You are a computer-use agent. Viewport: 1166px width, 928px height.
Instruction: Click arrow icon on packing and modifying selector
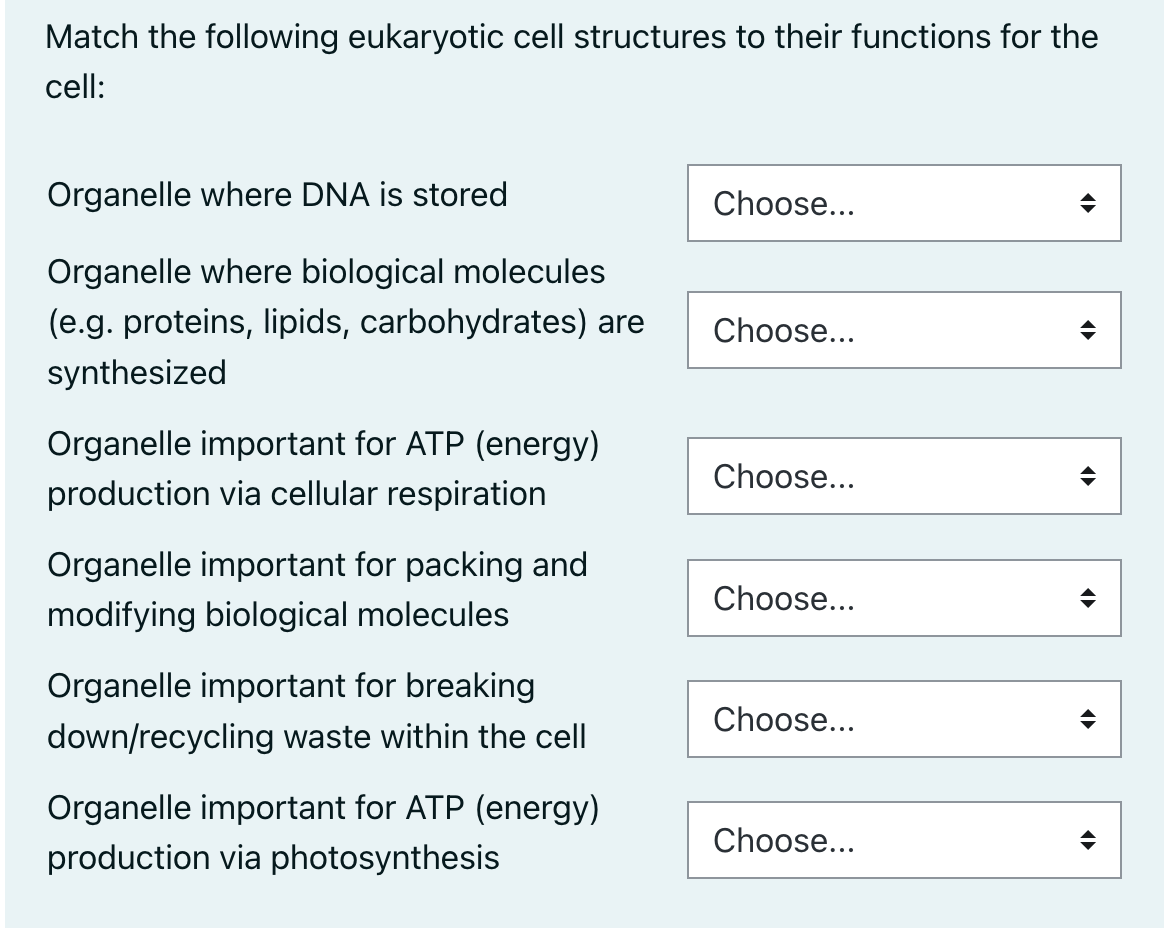[1087, 598]
